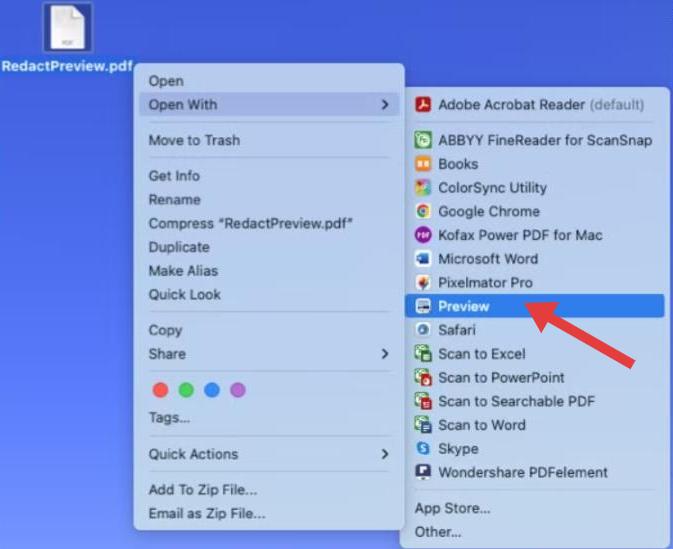Click the Pixelmator Pro icon
673x549 pixels.
point(423,282)
